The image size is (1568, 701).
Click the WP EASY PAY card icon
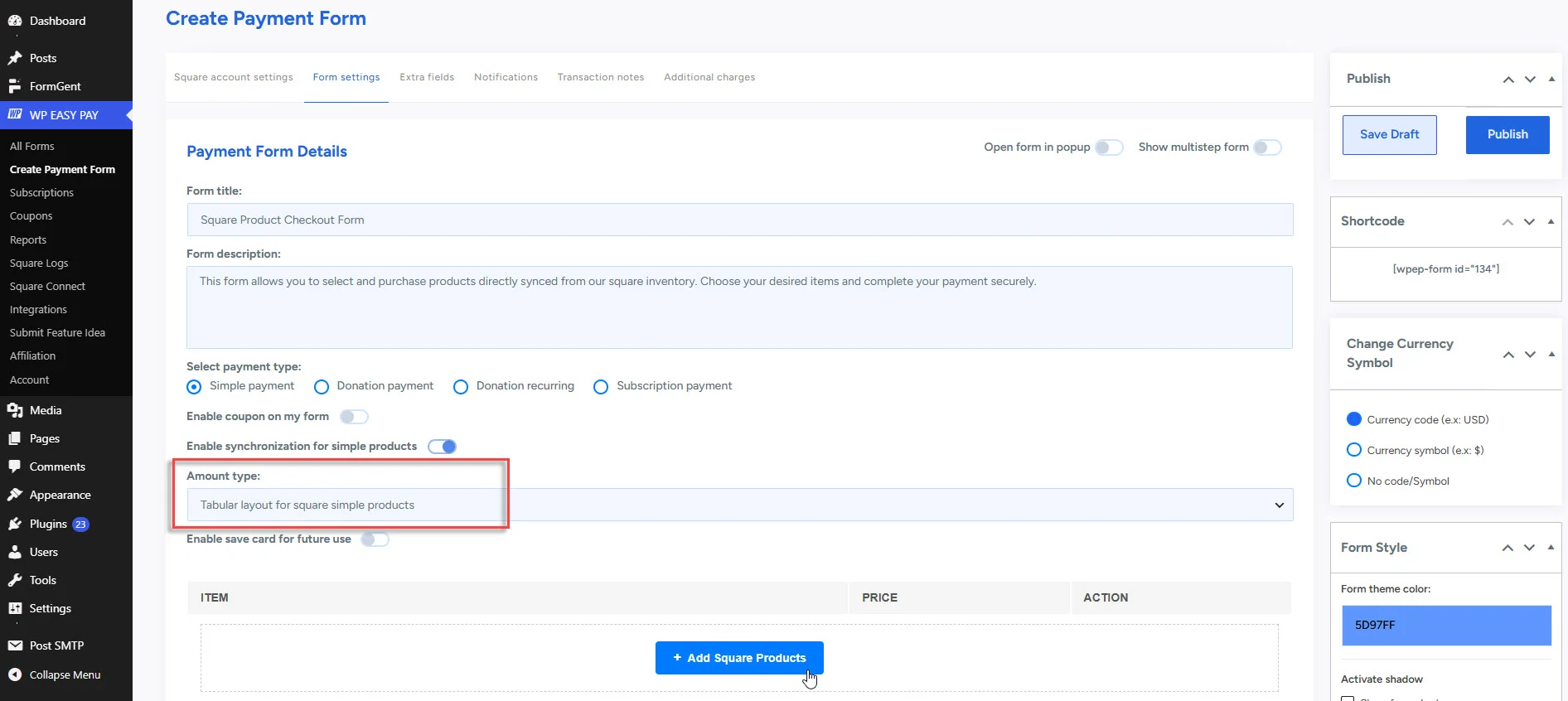[x=15, y=114]
